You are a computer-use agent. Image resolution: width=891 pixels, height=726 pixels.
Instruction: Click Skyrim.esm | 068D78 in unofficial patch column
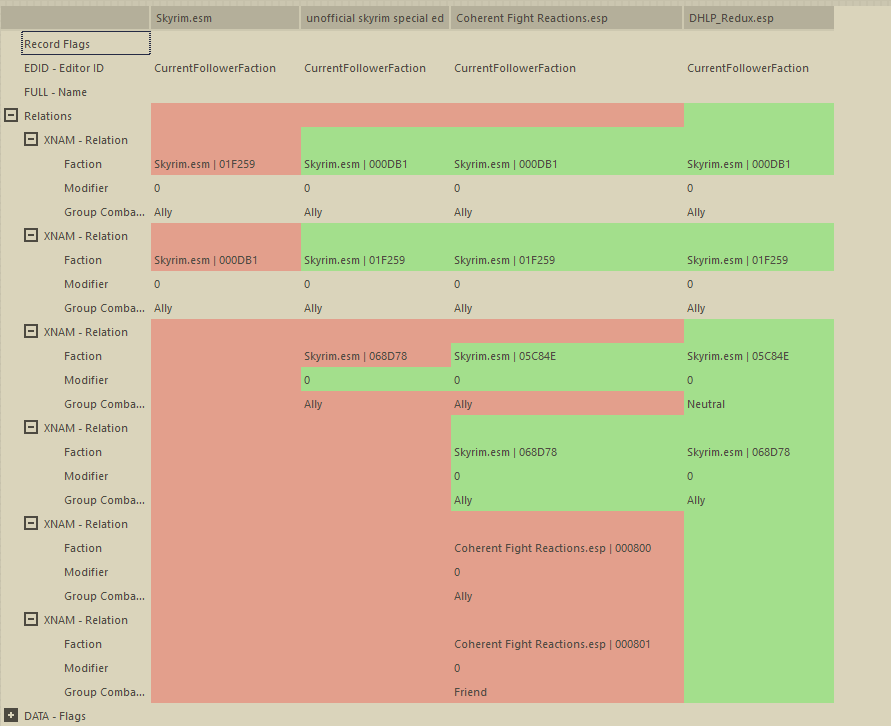coord(355,356)
